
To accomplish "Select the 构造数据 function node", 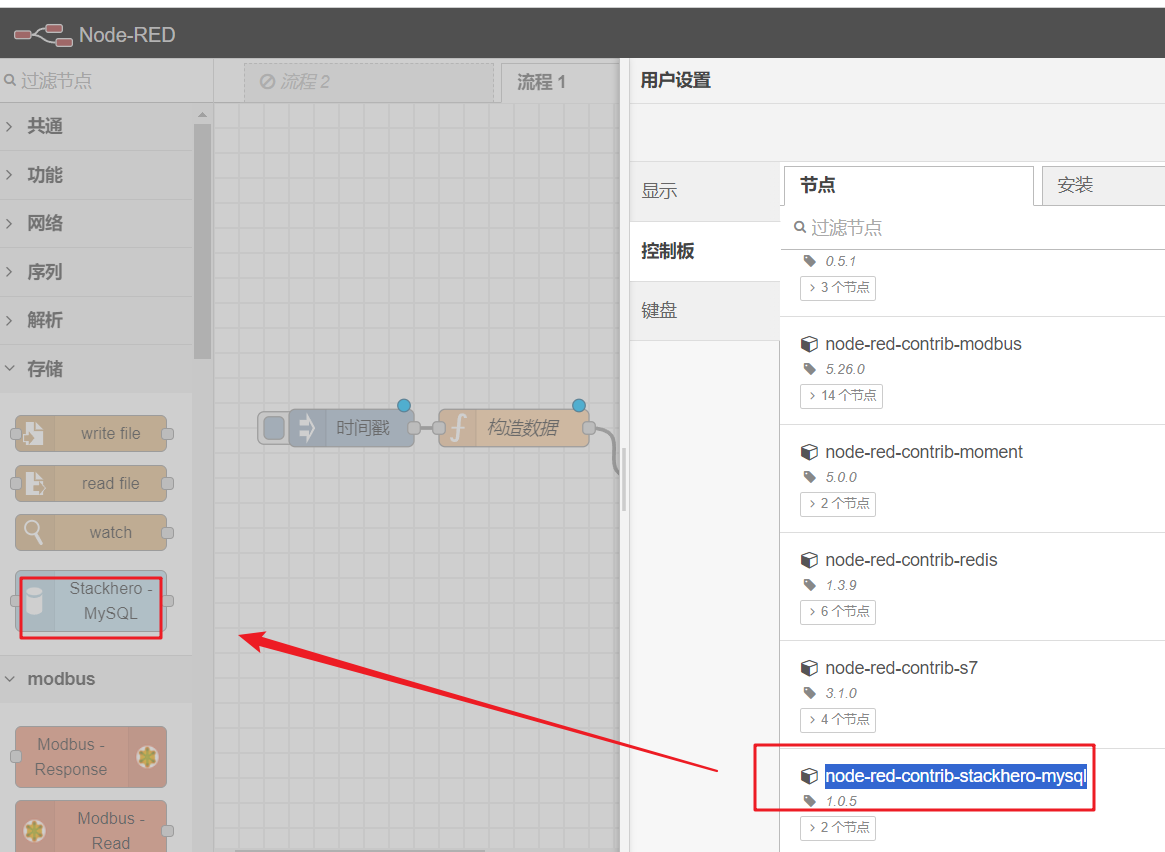I will coord(514,428).
